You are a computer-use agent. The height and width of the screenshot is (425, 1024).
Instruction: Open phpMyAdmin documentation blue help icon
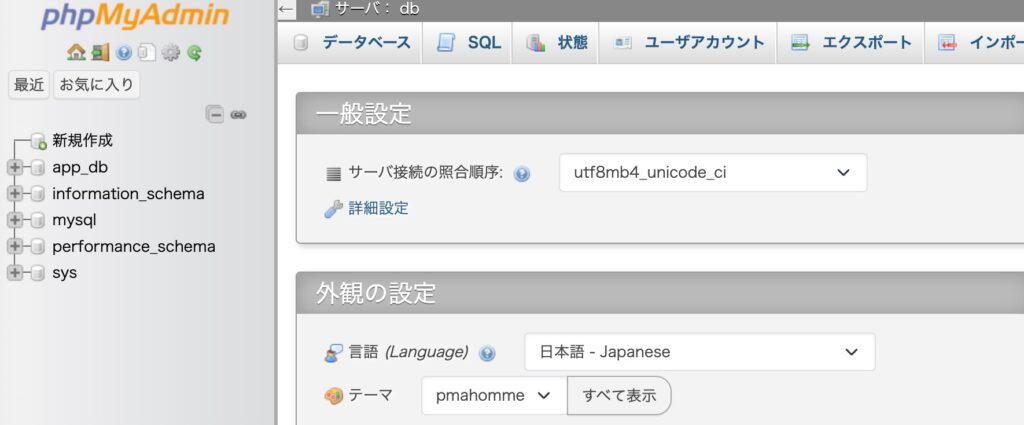coord(124,52)
